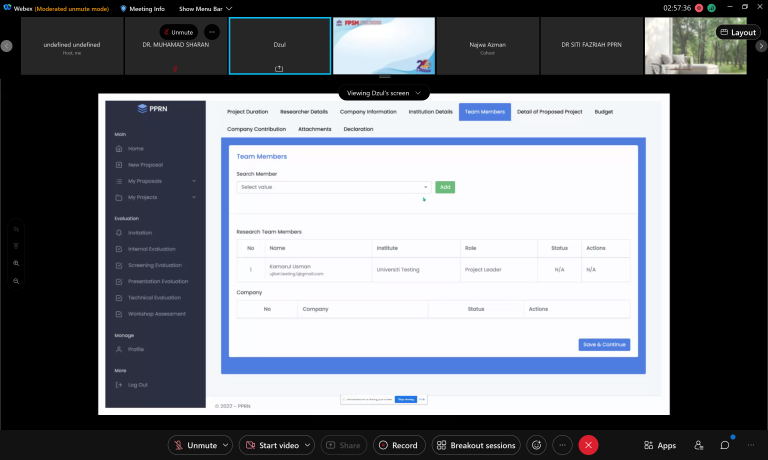The image size is (768, 460).
Task: Toggle Start video button
Action: point(273,445)
